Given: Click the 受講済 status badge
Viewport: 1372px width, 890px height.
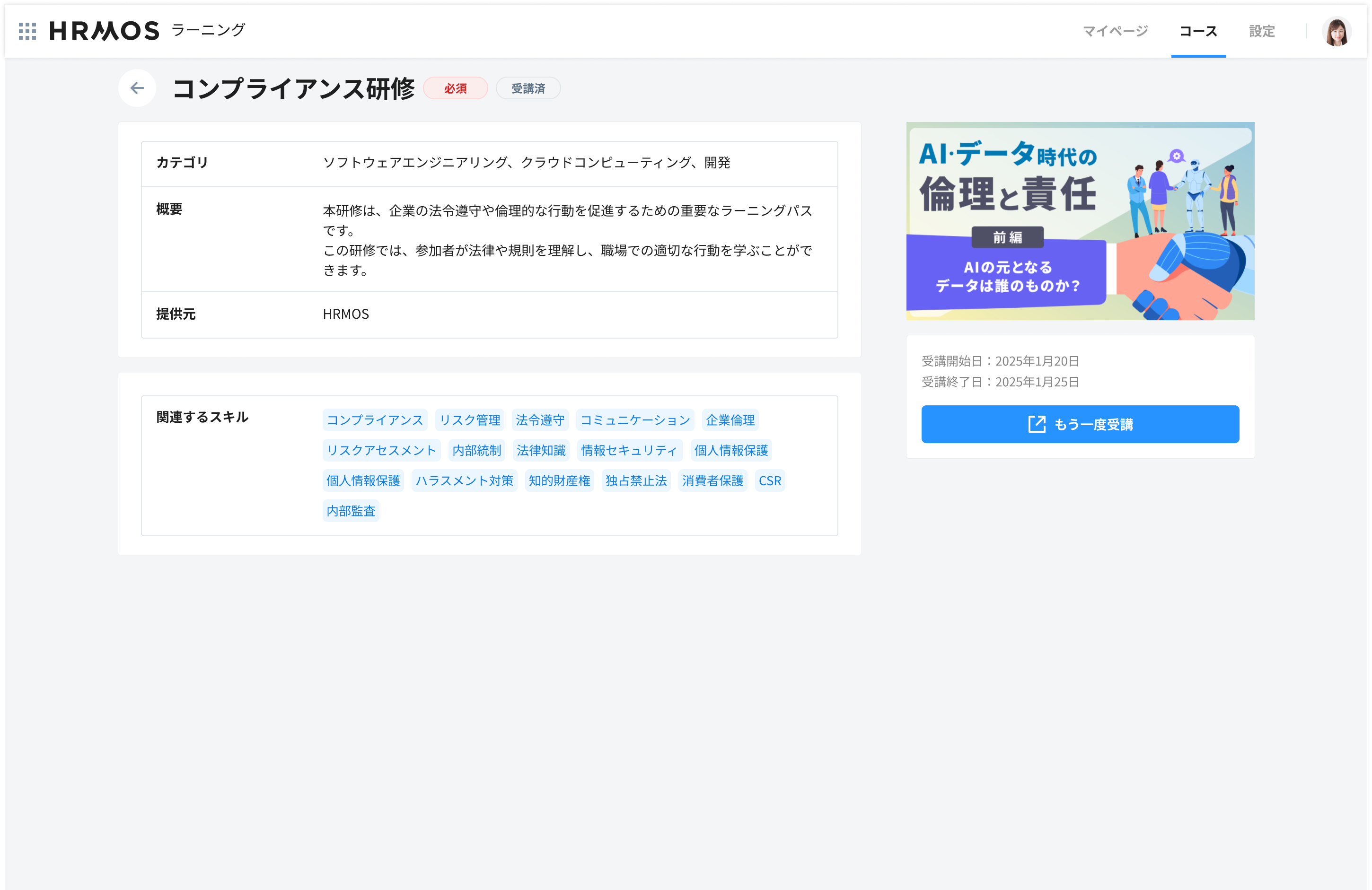Looking at the screenshot, I should pyautogui.click(x=528, y=89).
